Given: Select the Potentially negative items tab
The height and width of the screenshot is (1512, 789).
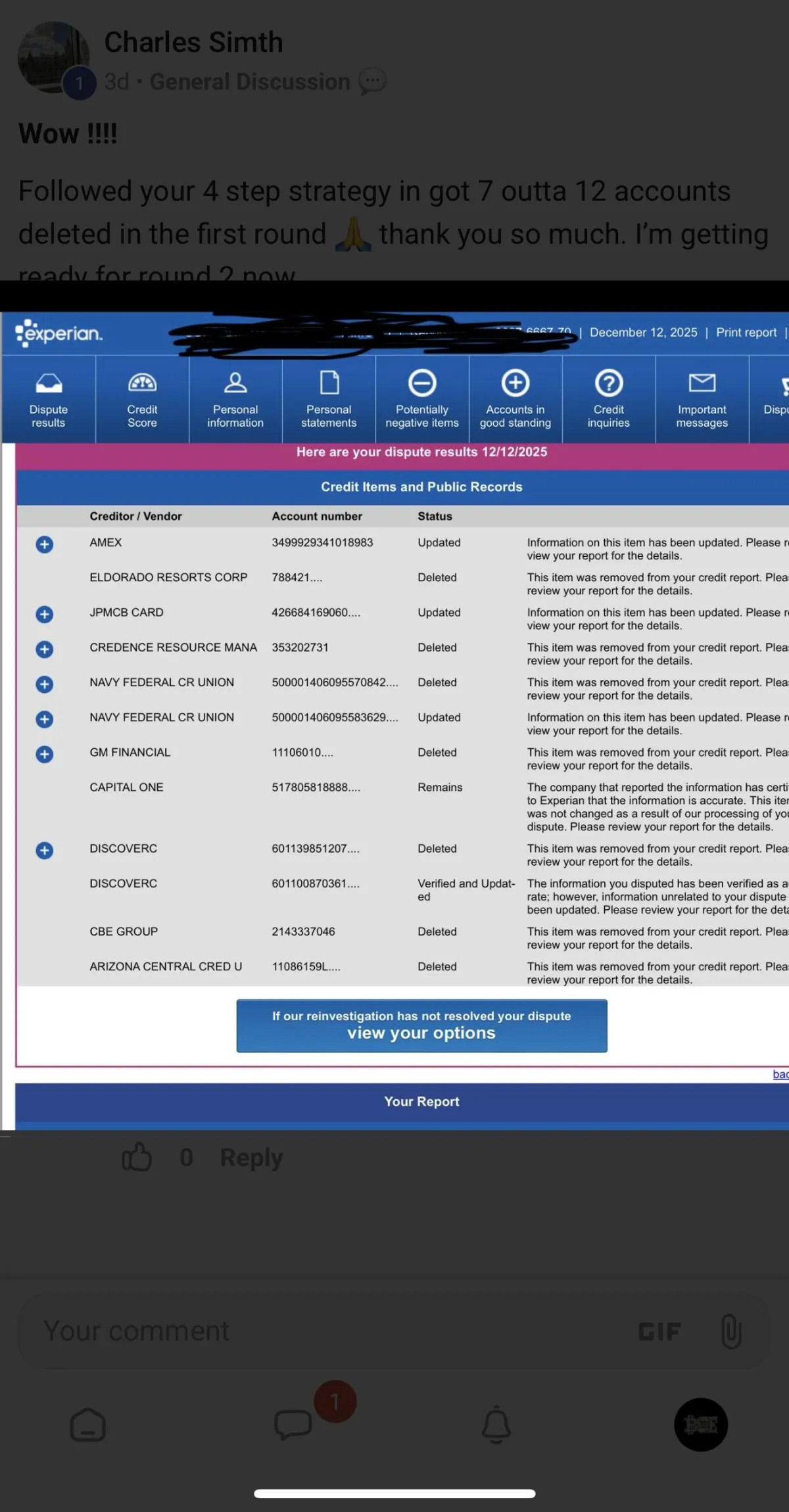Looking at the screenshot, I should click(422, 399).
